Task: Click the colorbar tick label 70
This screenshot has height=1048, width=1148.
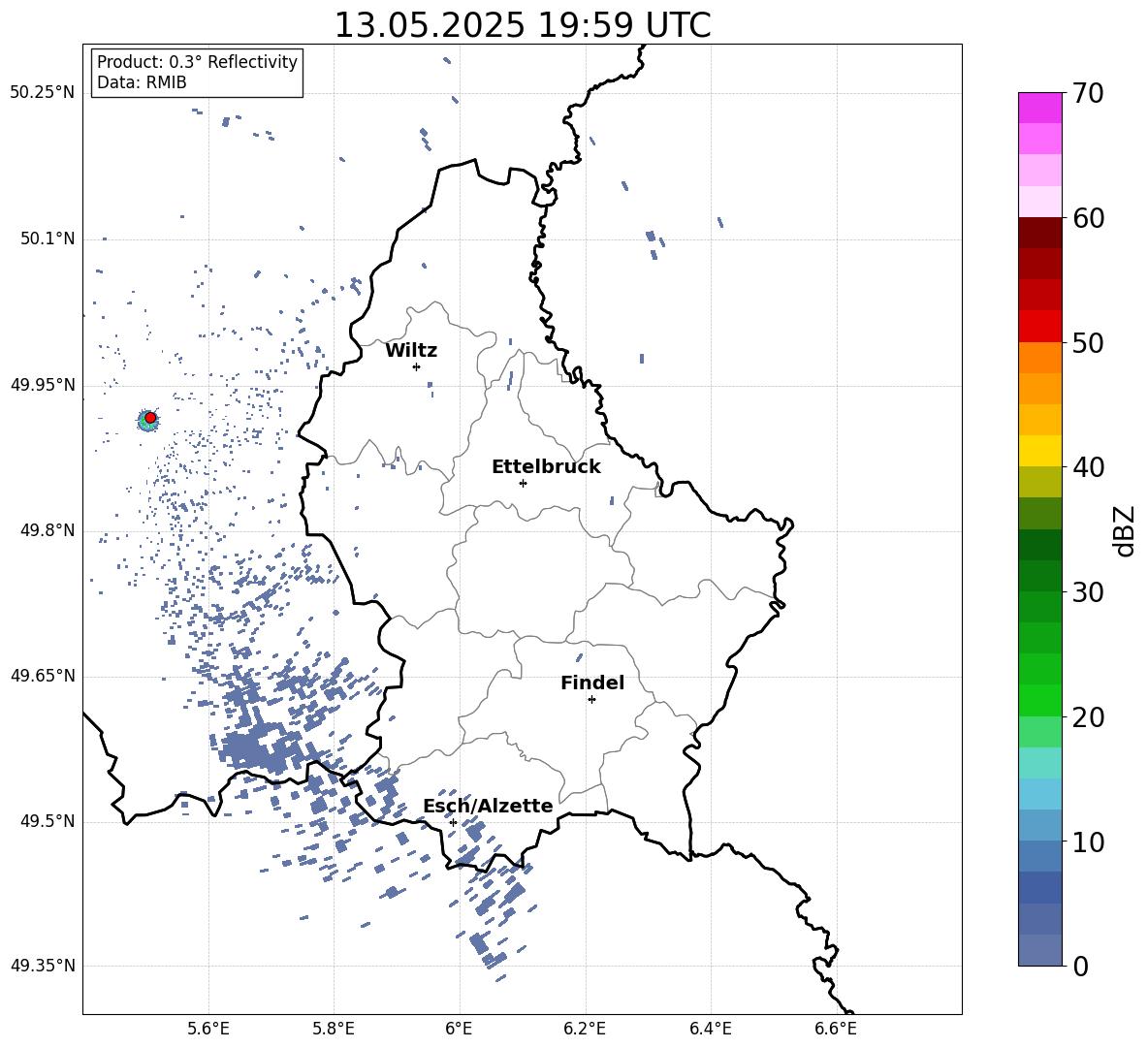Action: pyautogui.click(x=1088, y=93)
